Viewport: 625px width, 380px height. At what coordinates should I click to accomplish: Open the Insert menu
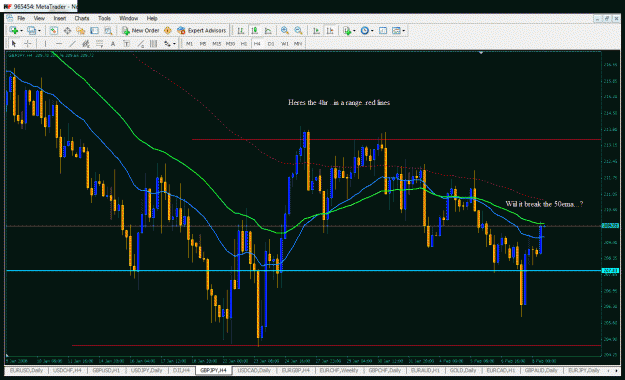click(59, 18)
